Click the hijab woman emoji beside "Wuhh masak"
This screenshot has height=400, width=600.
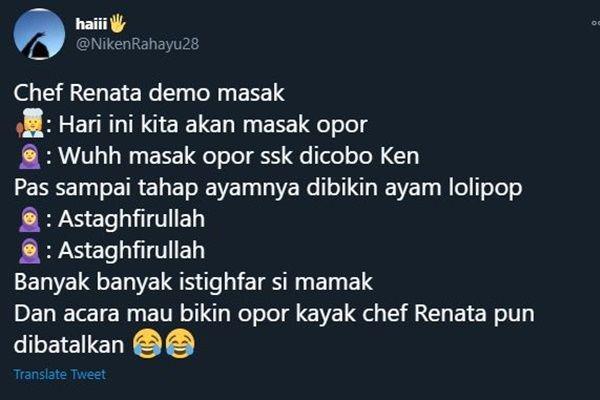(x=30, y=156)
